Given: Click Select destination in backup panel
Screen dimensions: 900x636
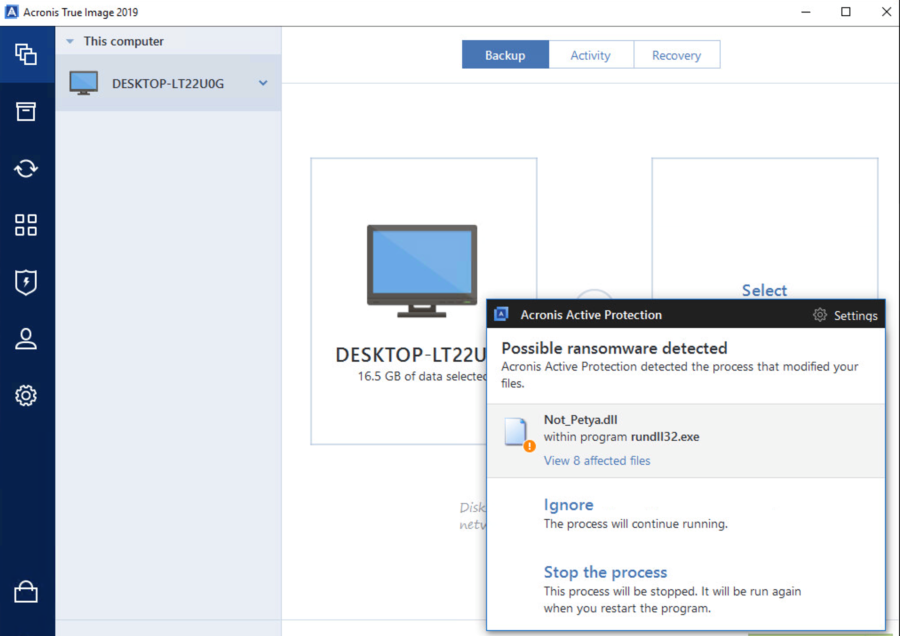Looking at the screenshot, I should (764, 290).
